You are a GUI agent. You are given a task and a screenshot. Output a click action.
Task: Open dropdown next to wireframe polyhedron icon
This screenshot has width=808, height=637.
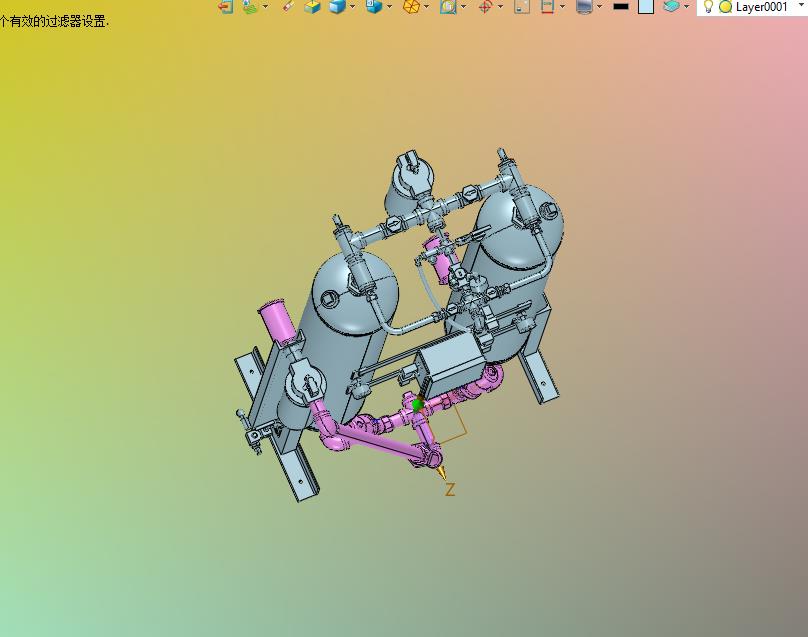[x=427, y=6]
